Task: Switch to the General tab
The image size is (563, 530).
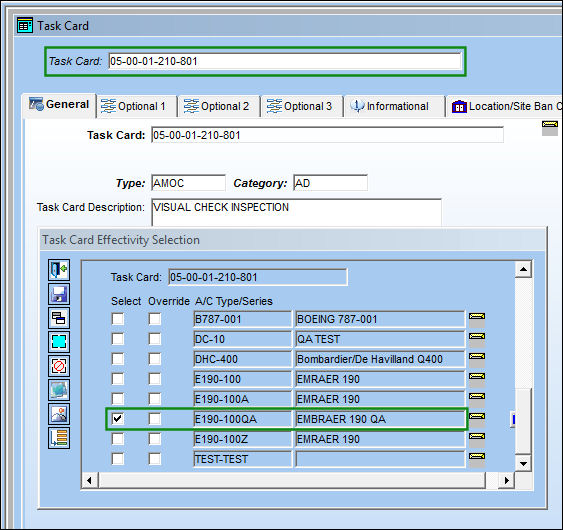Action: click(59, 105)
